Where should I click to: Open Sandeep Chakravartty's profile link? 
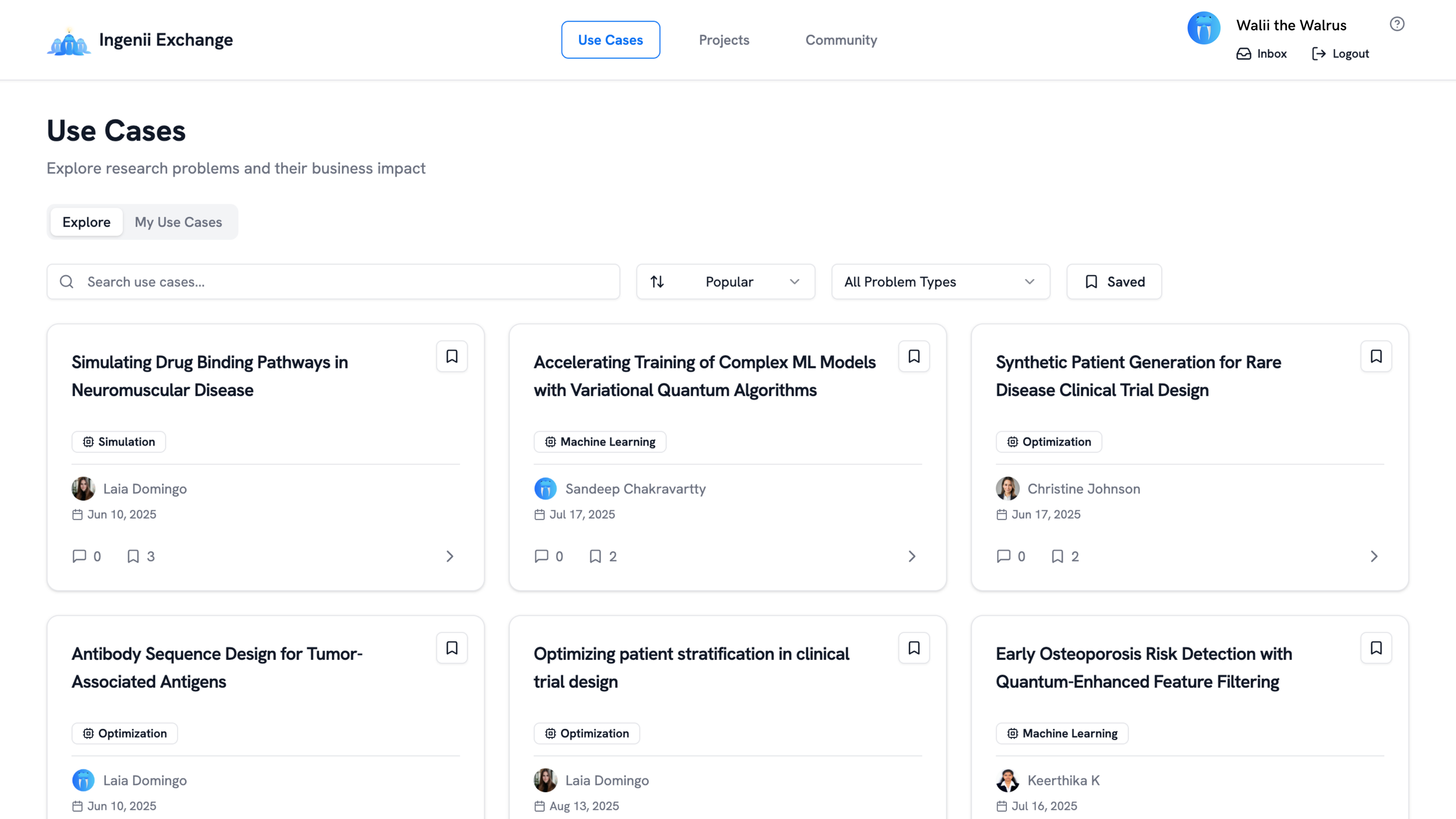point(635,489)
